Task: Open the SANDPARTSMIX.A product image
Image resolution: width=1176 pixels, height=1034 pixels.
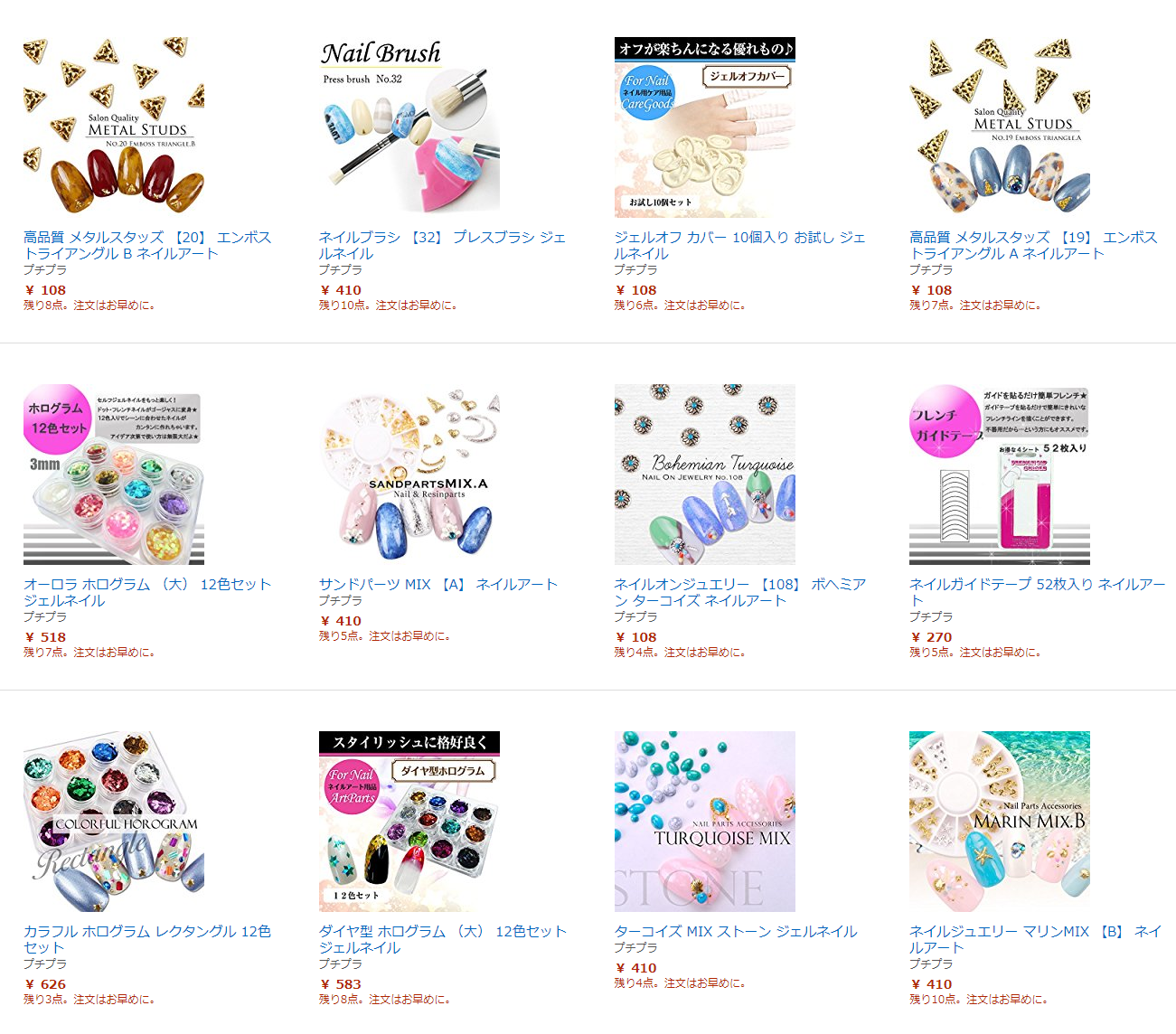Action: [x=409, y=475]
